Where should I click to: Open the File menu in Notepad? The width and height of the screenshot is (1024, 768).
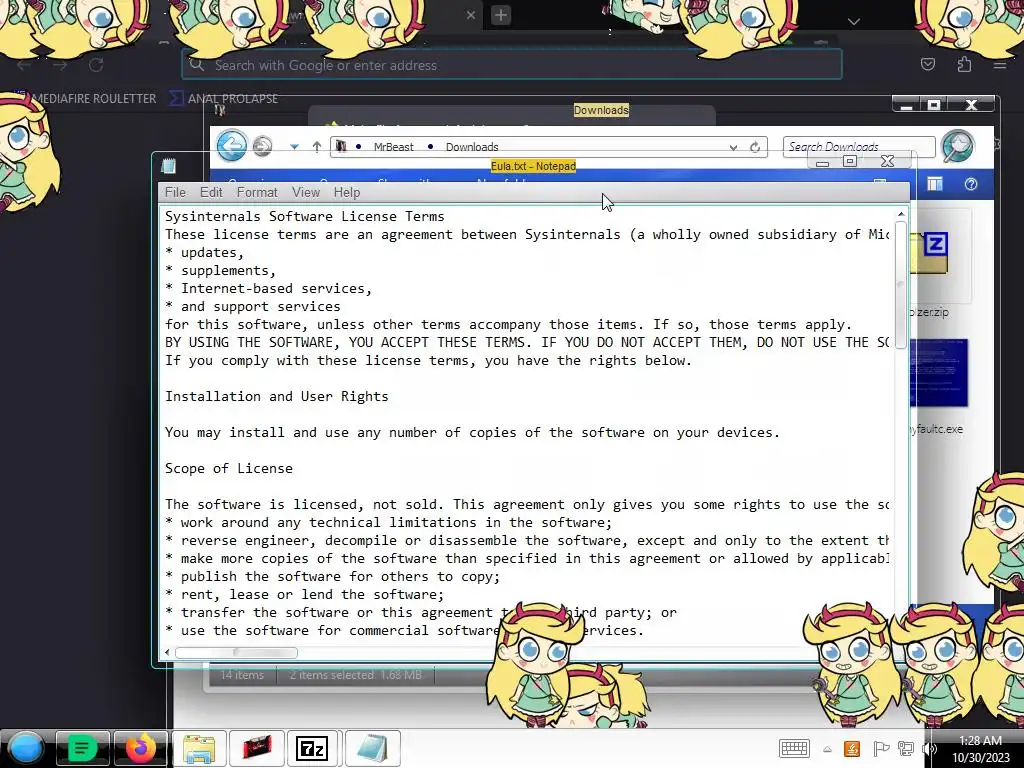click(x=175, y=192)
